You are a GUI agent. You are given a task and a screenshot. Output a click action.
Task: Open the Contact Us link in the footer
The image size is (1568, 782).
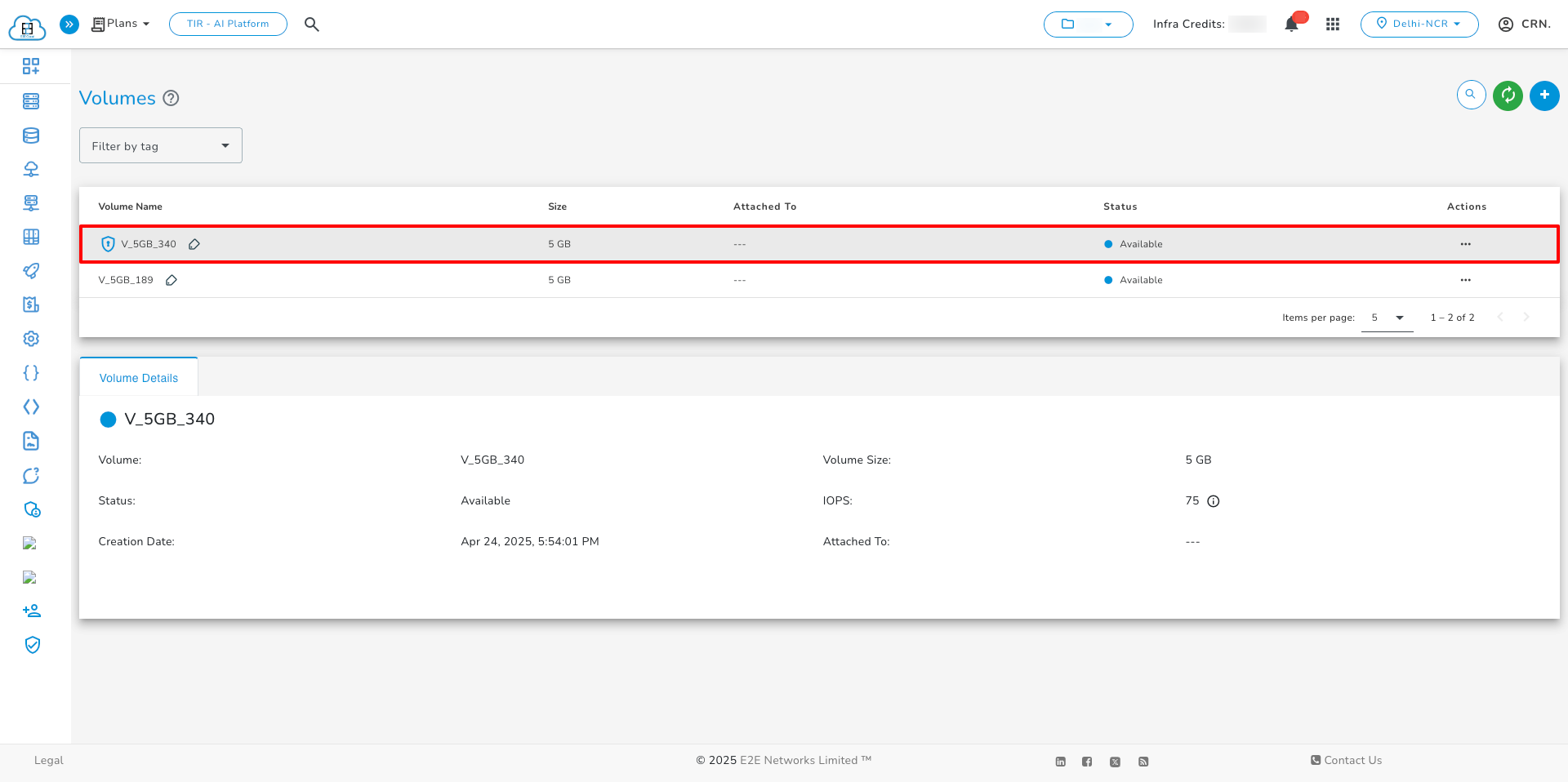pyautogui.click(x=1347, y=760)
